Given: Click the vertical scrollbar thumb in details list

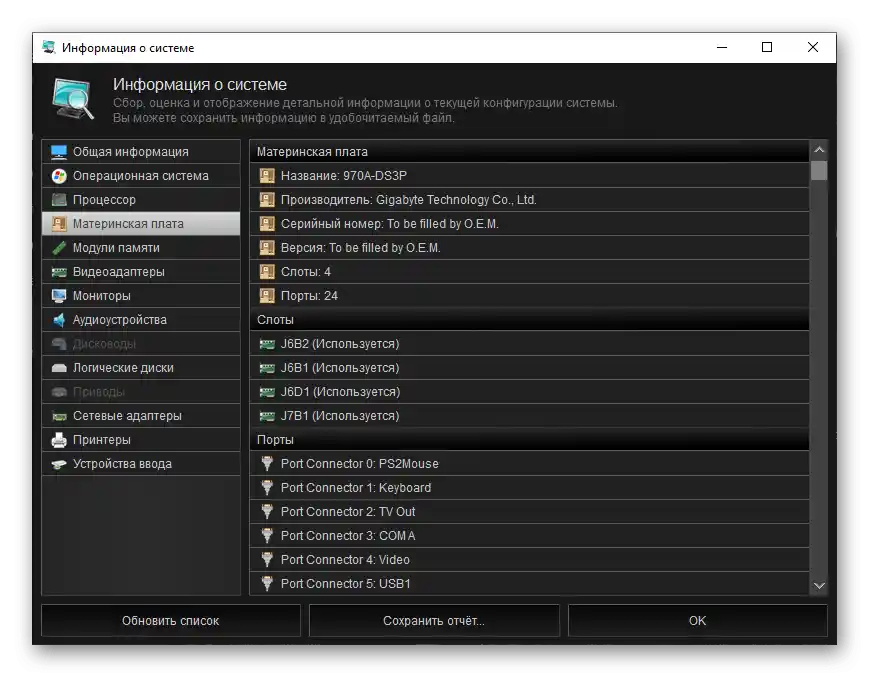Looking at the screenshot, I should pos(819,171).
